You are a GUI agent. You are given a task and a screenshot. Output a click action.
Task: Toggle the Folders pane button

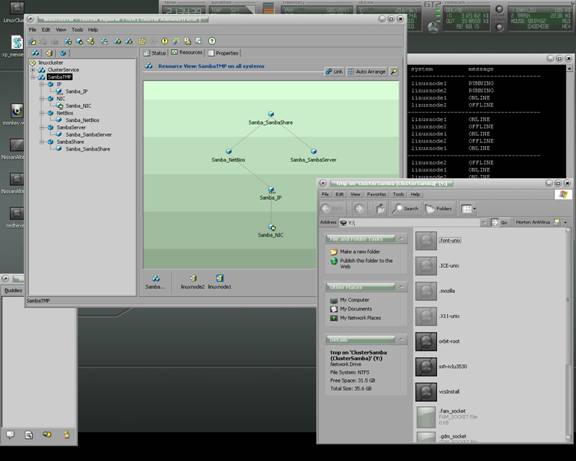[x=439, y=209]
